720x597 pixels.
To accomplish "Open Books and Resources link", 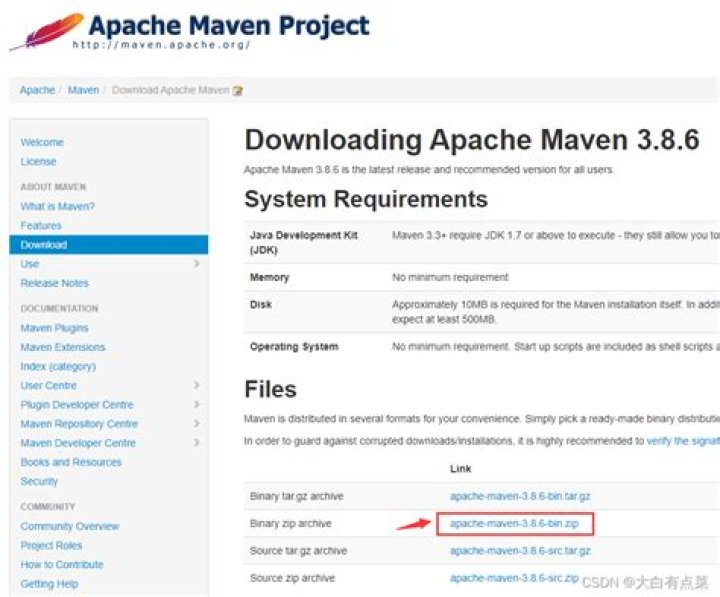I will 71,462.
